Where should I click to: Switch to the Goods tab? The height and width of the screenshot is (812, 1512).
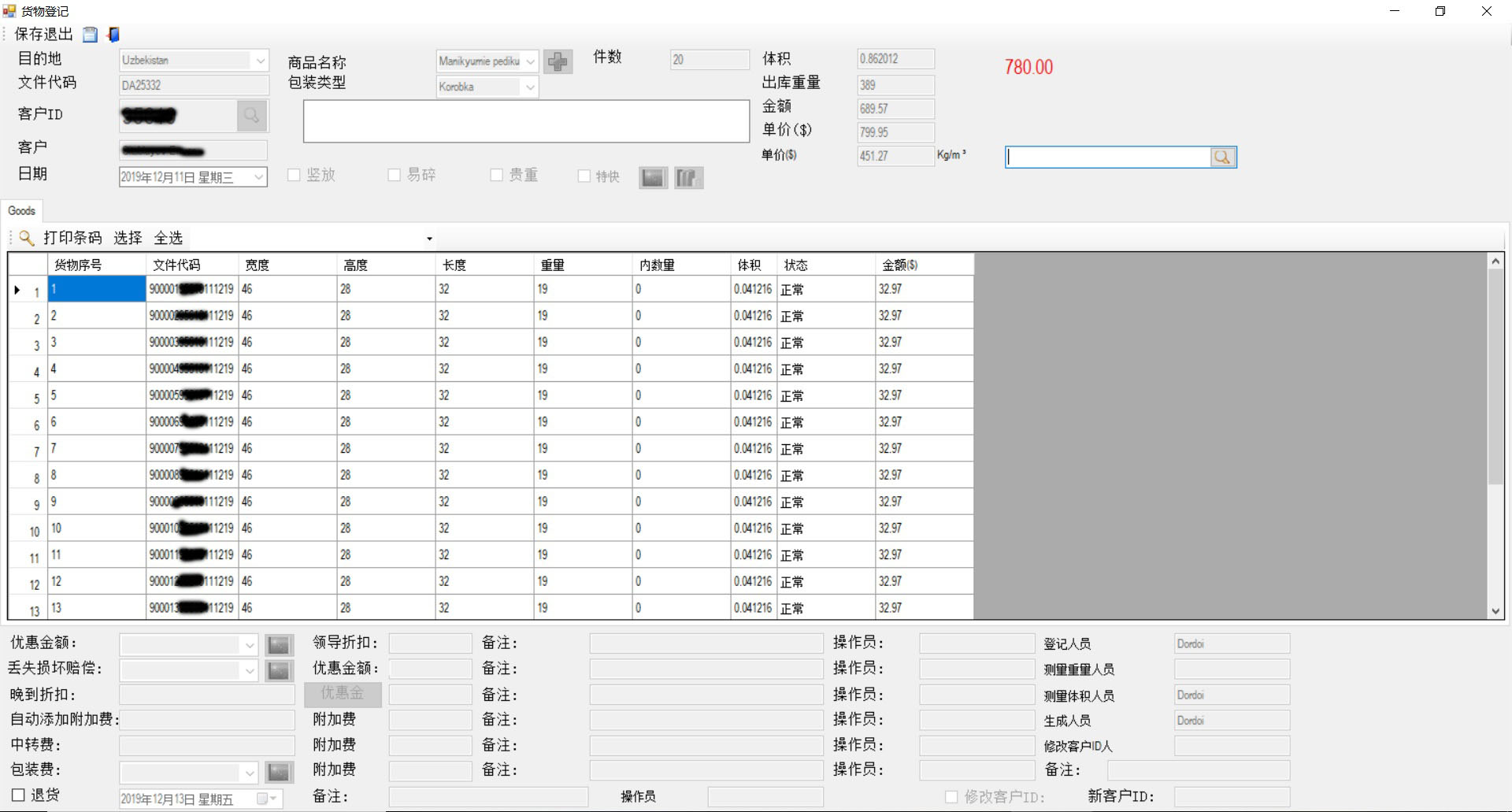point(22,211)
